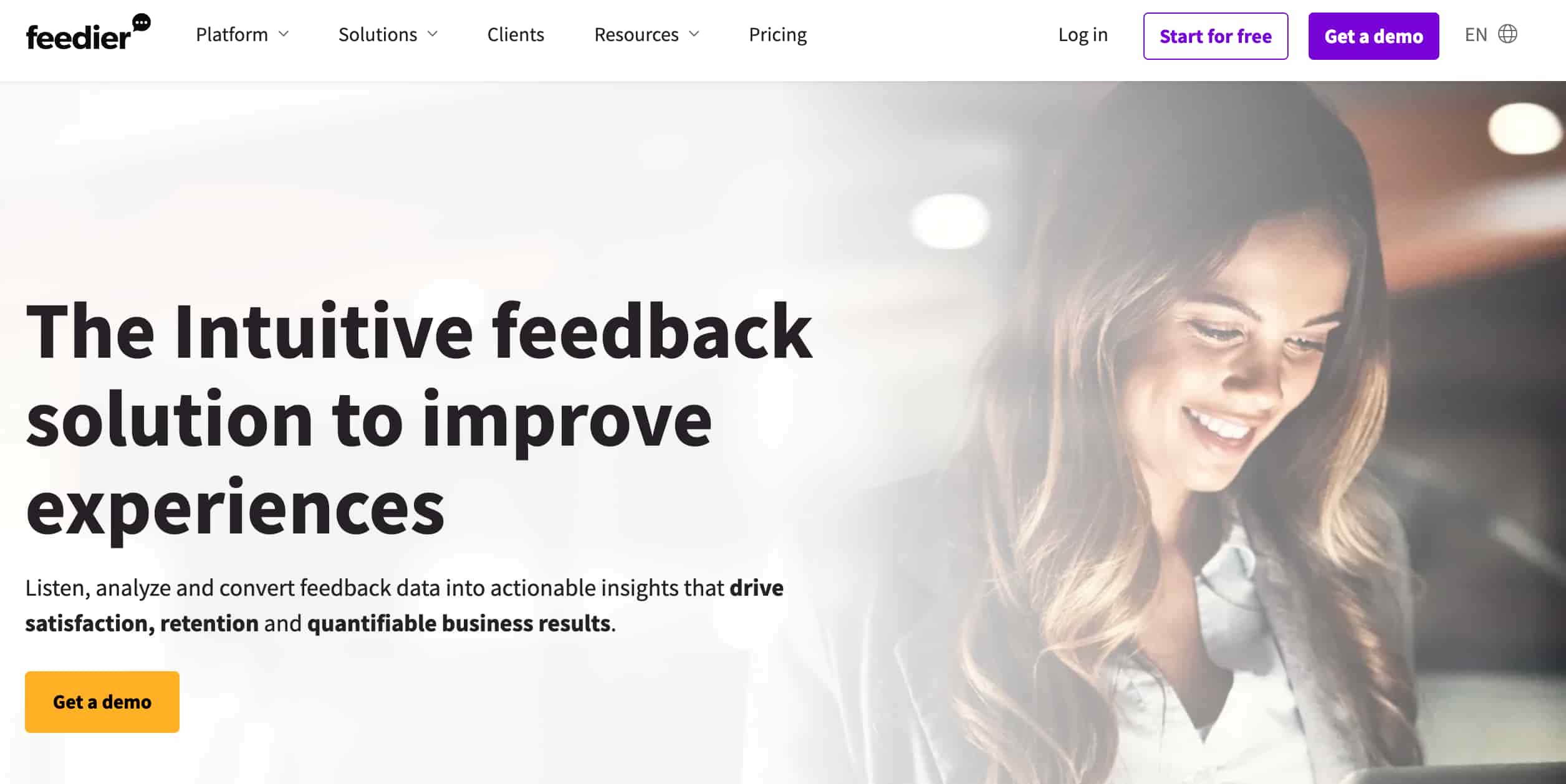The width and height of the screenshot is (1566, 784).
Task: Click the Start for free button
Action: click(x=1216, y=36)
